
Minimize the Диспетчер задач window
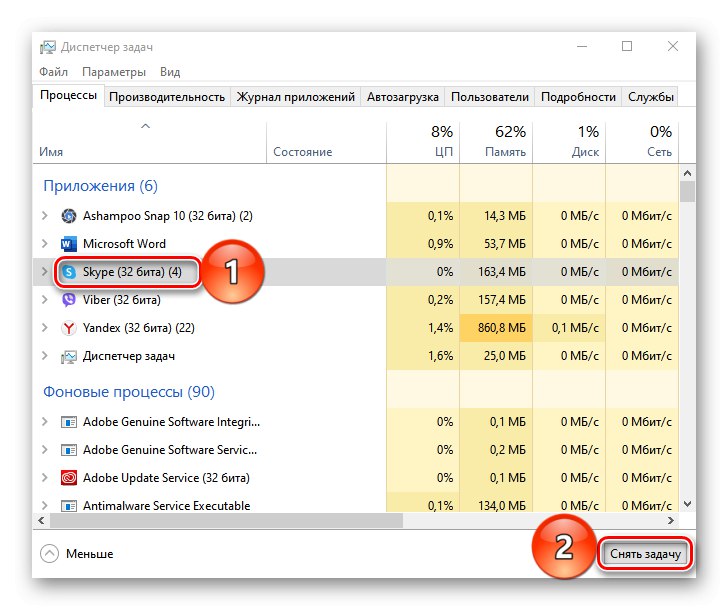(x=582, y=46)
